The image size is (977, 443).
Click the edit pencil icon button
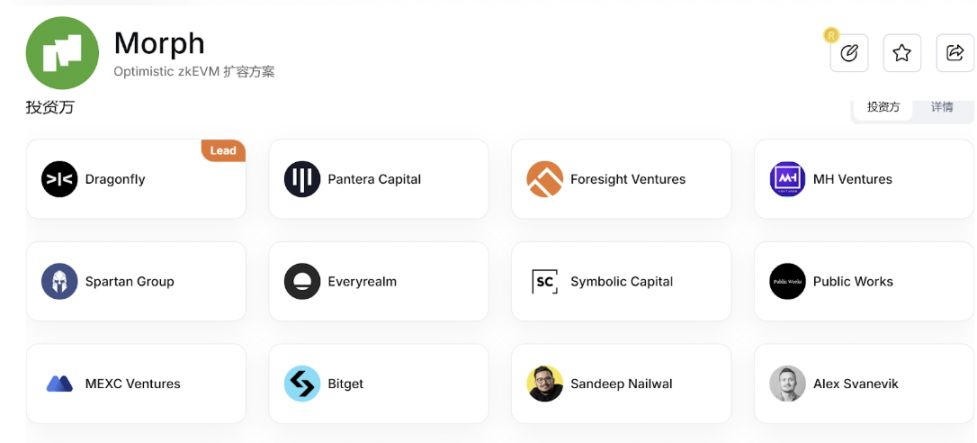click(x=849, y=53)
